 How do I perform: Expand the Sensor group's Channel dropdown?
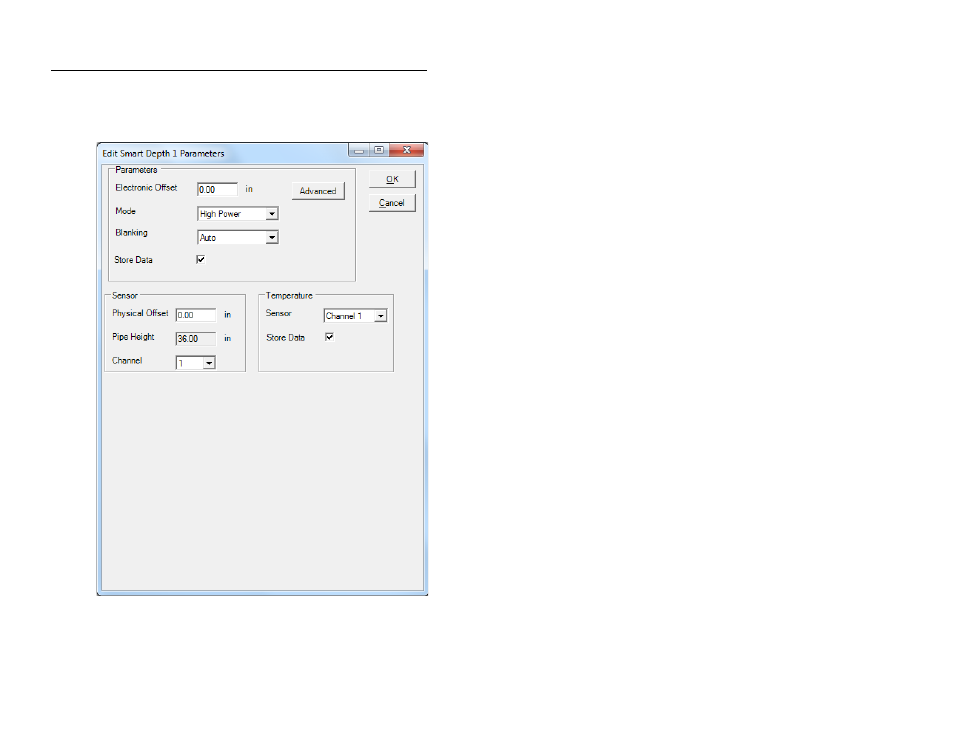pos(196,363)
